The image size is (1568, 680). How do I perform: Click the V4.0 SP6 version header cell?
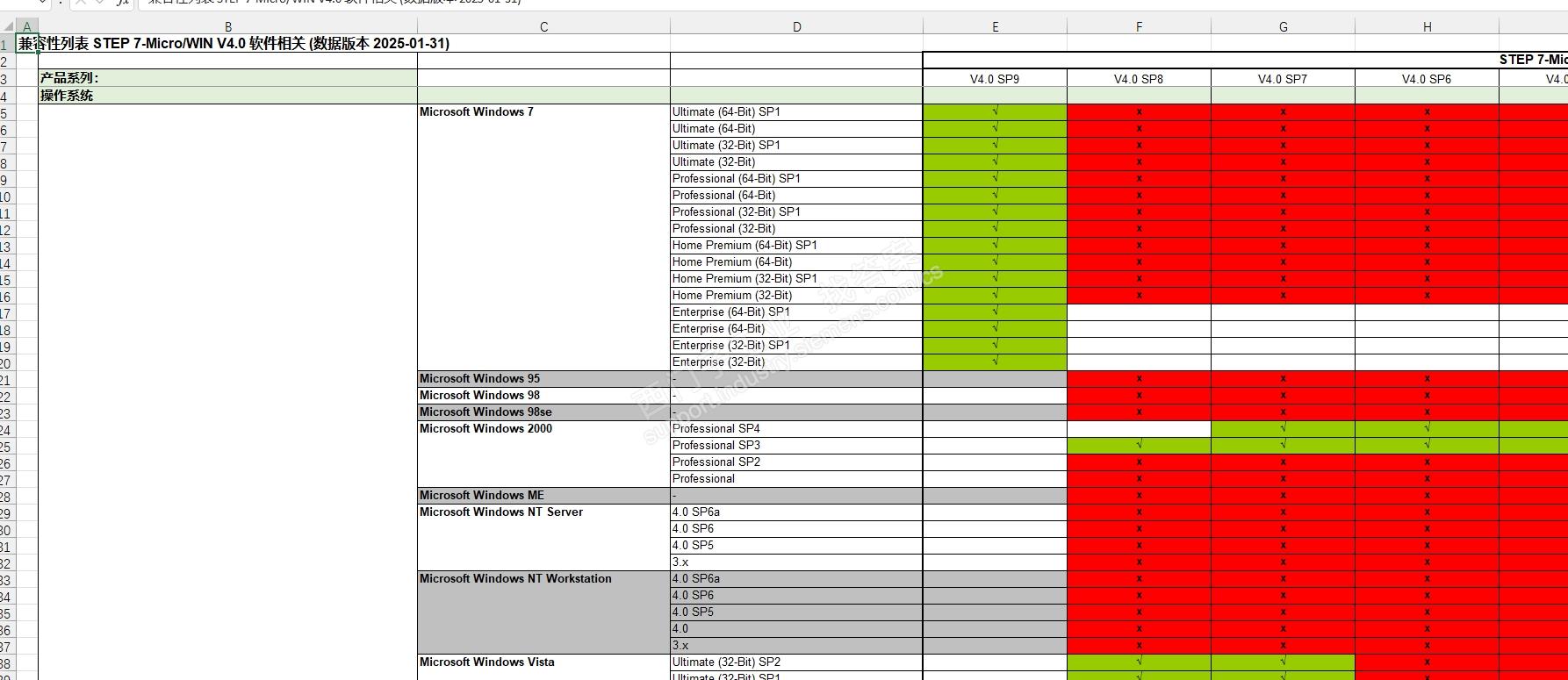(1428, 79)
